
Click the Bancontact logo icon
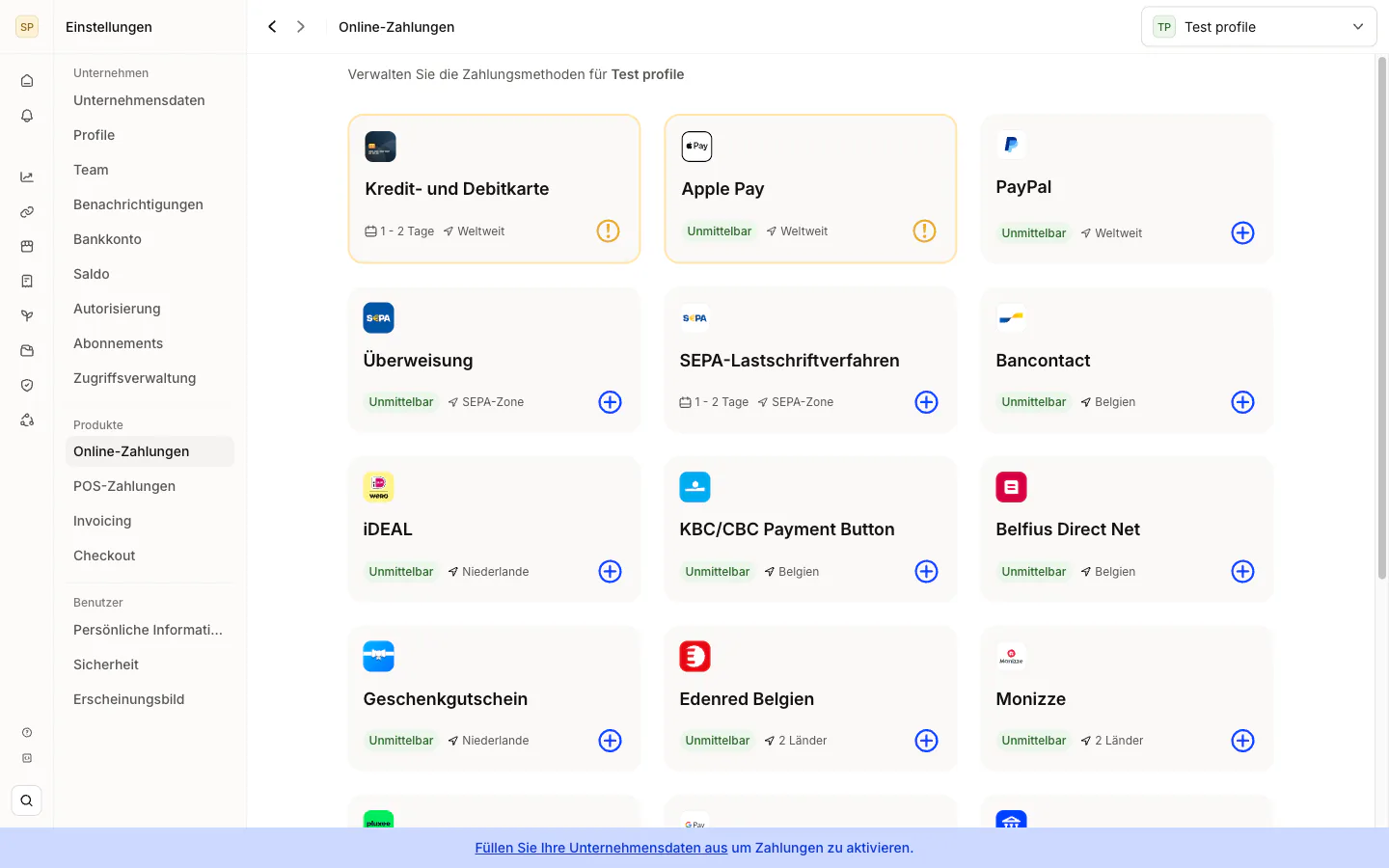[x=1011, y=318]
